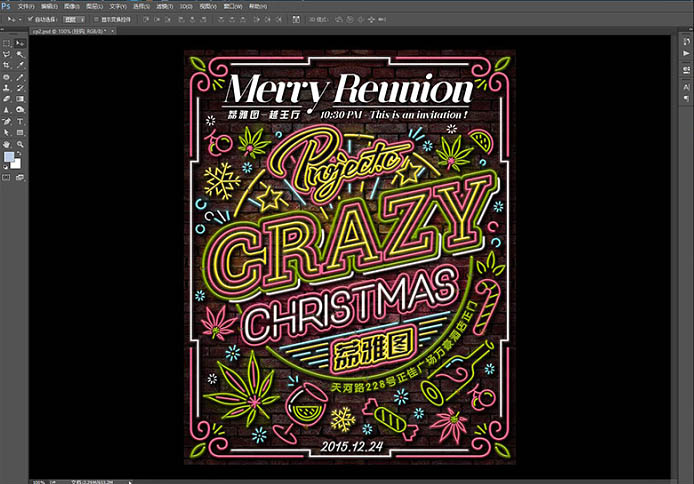The width and height of the screenshot is (694, 484).
Task: Select the Zoom tool in toolbox
Action: 20,144
